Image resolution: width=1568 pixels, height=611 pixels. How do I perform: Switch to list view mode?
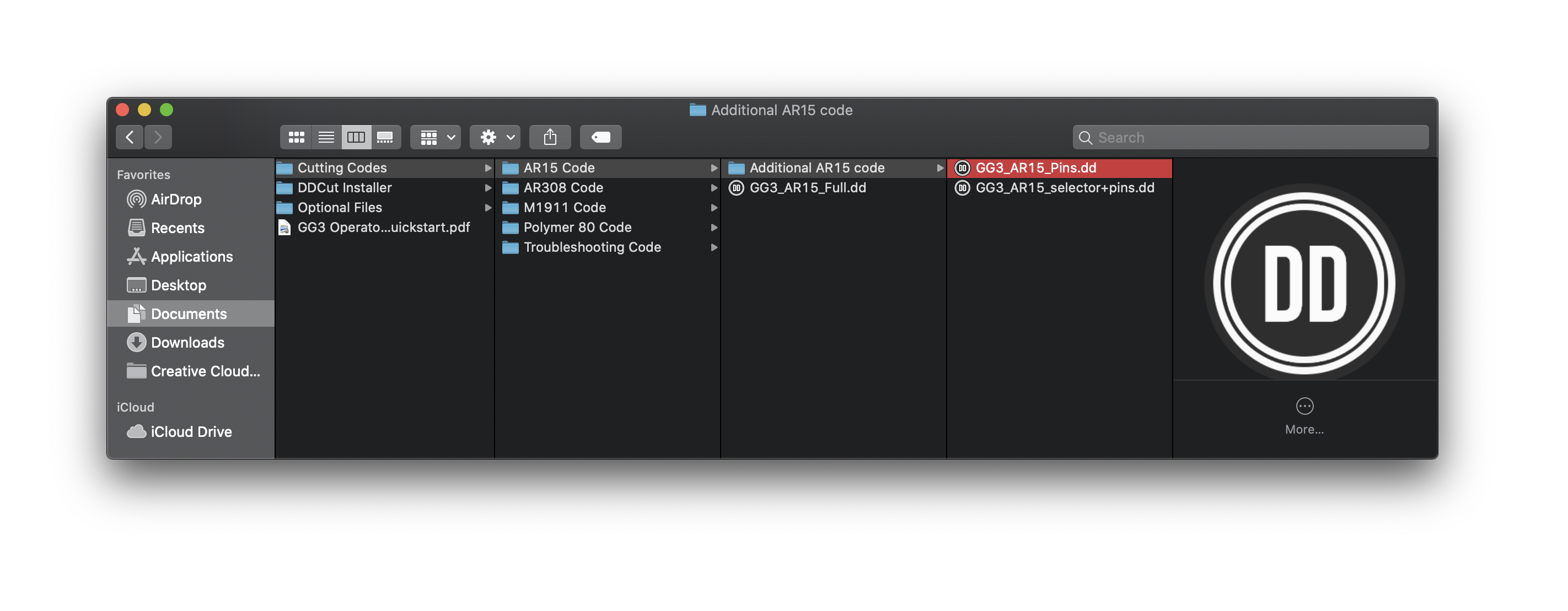[x=326, y=138]
